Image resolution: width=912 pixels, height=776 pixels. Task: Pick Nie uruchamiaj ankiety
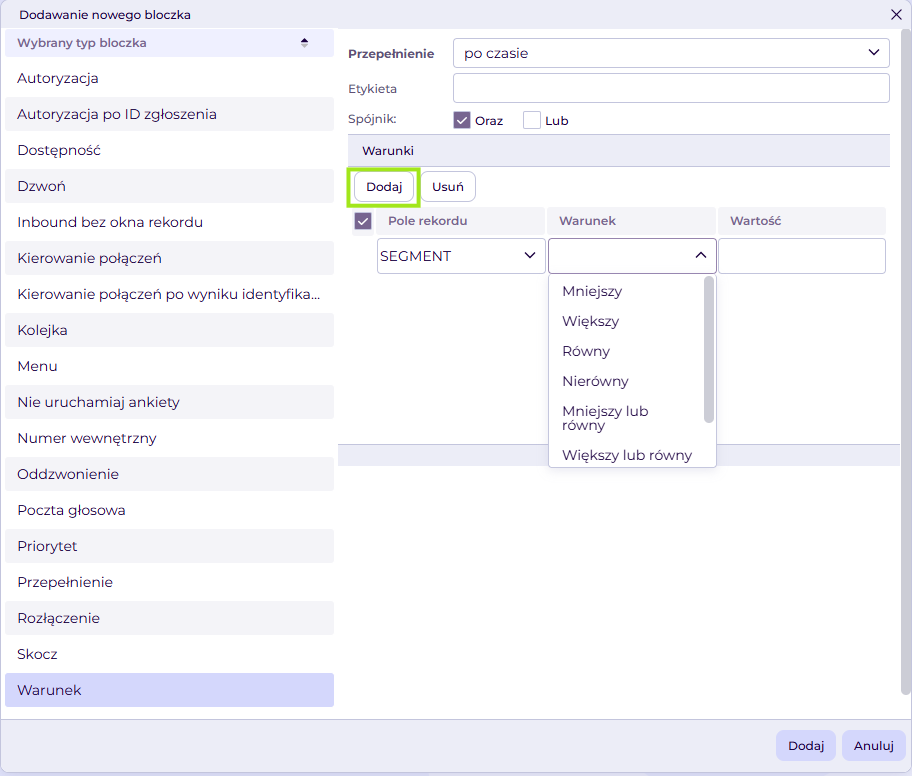click(x=169, y=403)
